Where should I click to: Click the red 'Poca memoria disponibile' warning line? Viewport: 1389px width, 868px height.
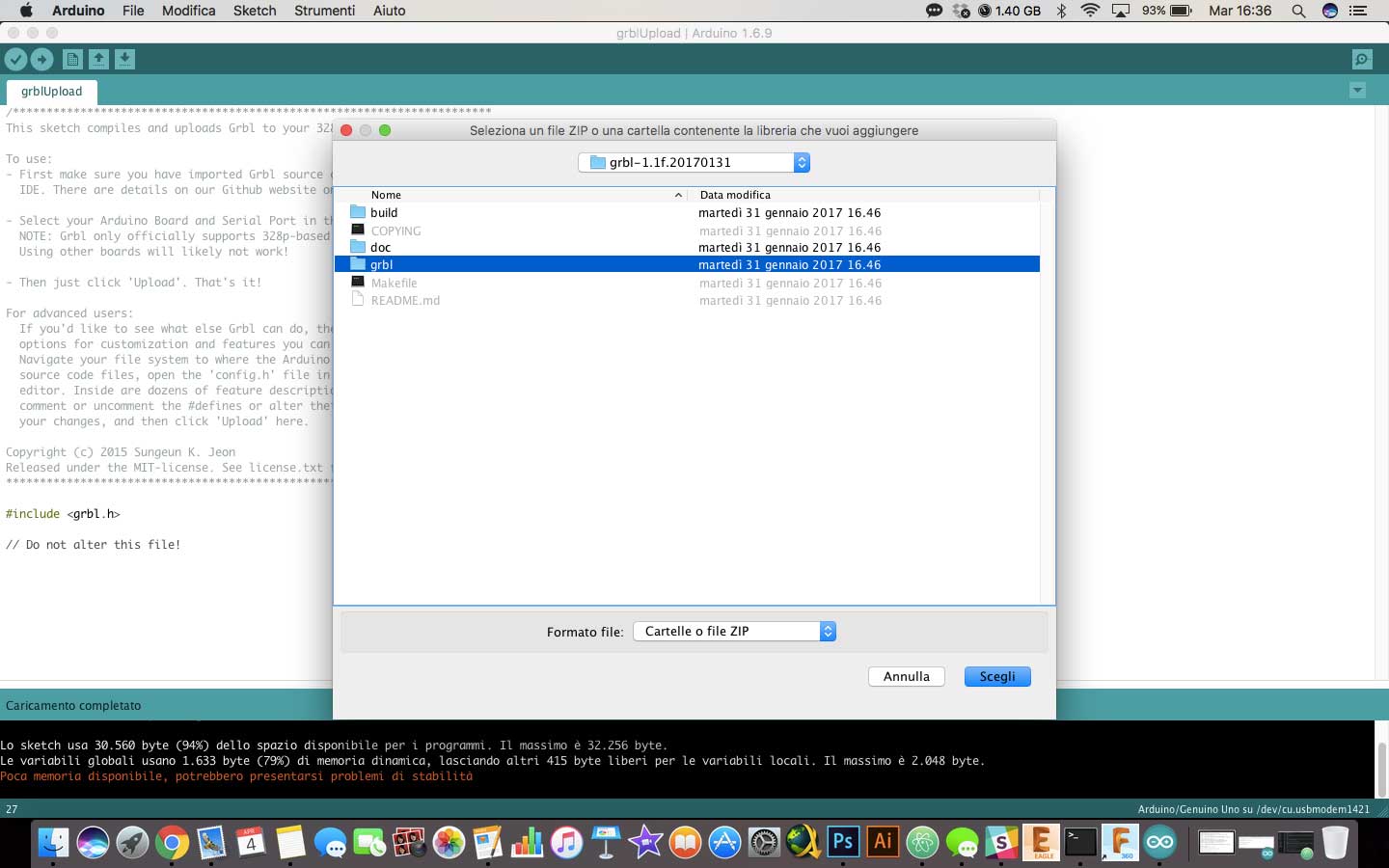coord(236,776)
